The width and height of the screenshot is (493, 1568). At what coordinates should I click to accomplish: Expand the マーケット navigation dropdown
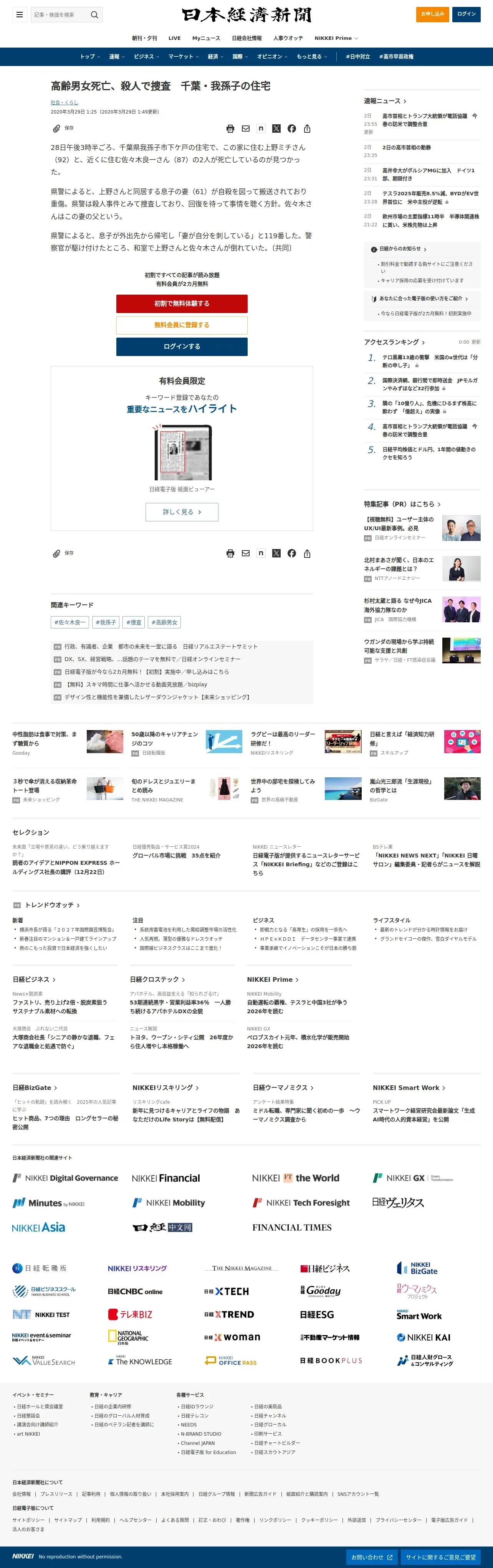coord(184,57)
